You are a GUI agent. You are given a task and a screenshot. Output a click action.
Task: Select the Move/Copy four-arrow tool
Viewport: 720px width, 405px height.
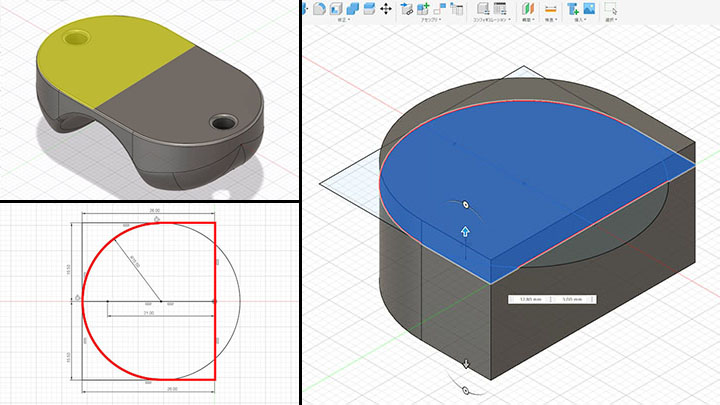(385, 9)
